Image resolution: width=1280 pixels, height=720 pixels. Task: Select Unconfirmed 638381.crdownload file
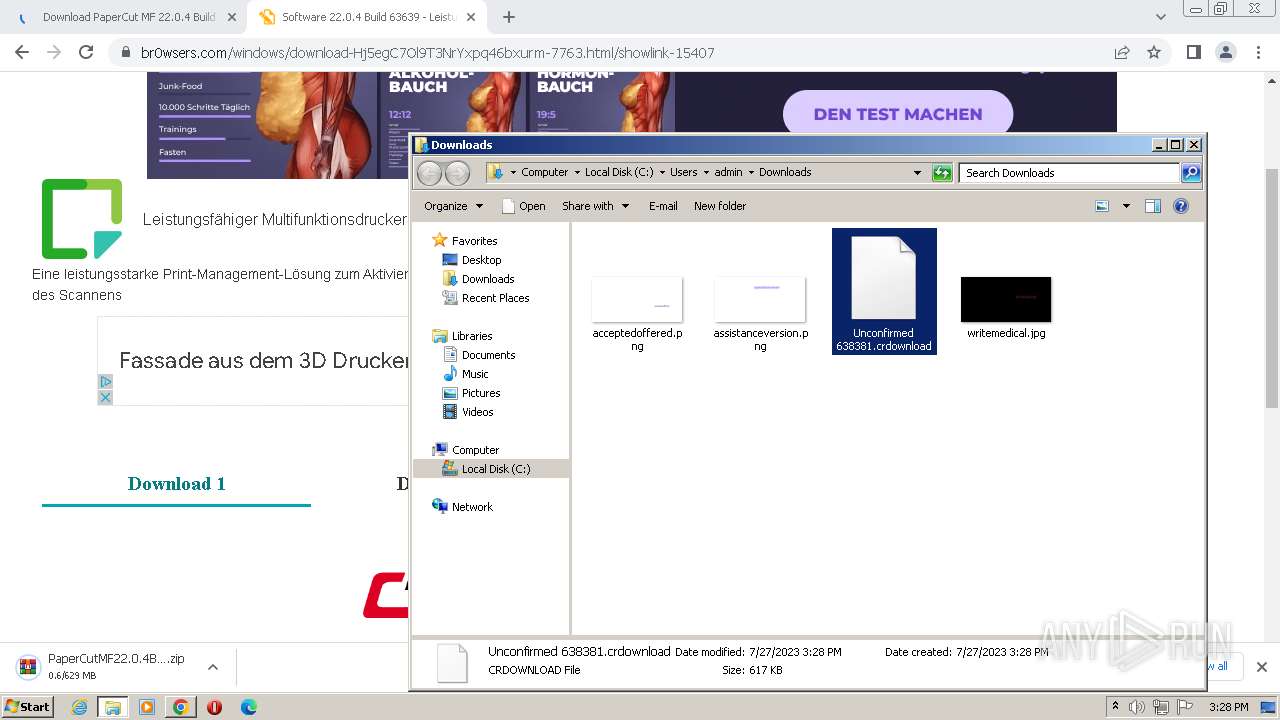(x=884, y=291)
